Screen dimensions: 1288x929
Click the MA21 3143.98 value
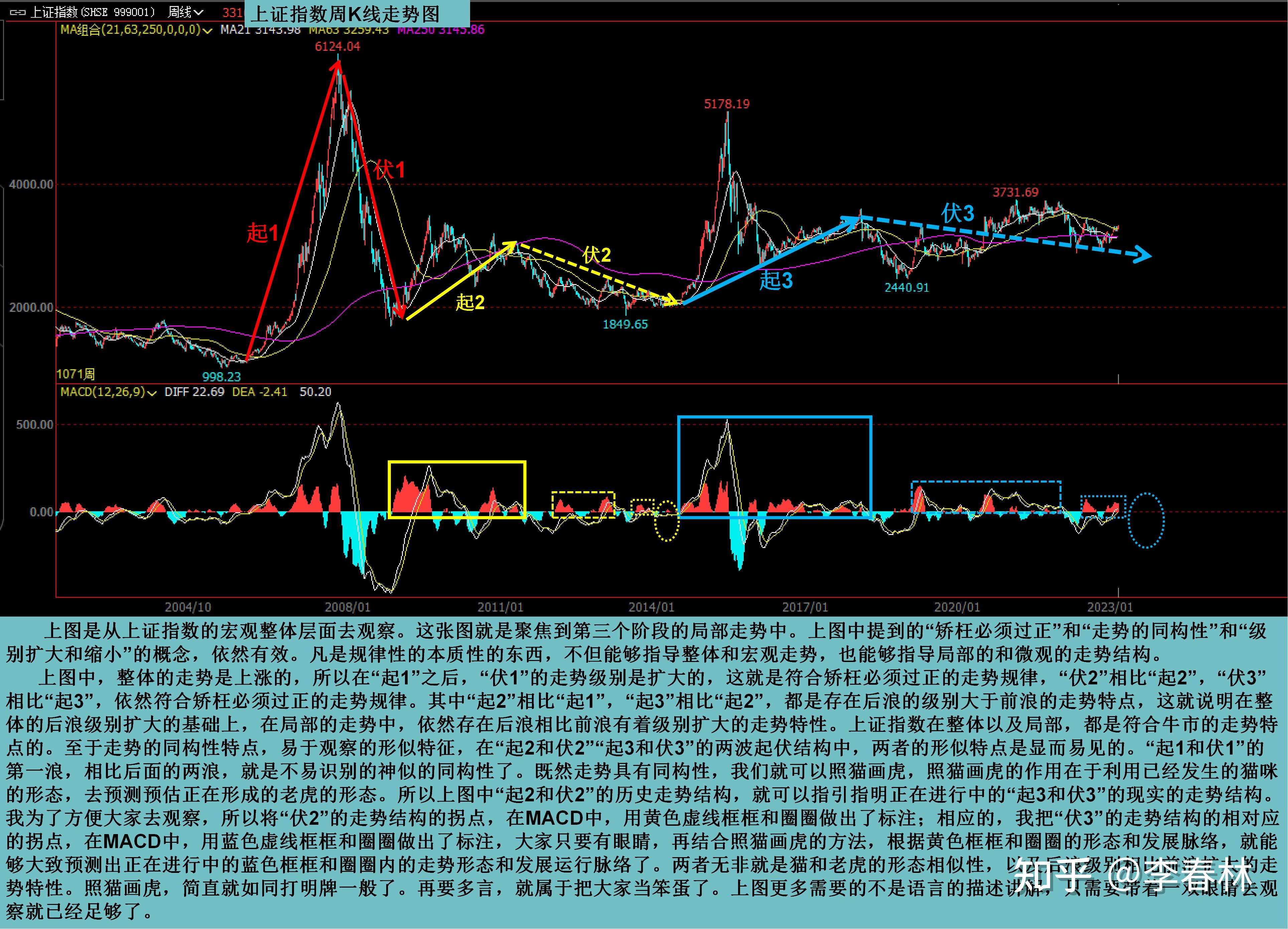(260, 29)
